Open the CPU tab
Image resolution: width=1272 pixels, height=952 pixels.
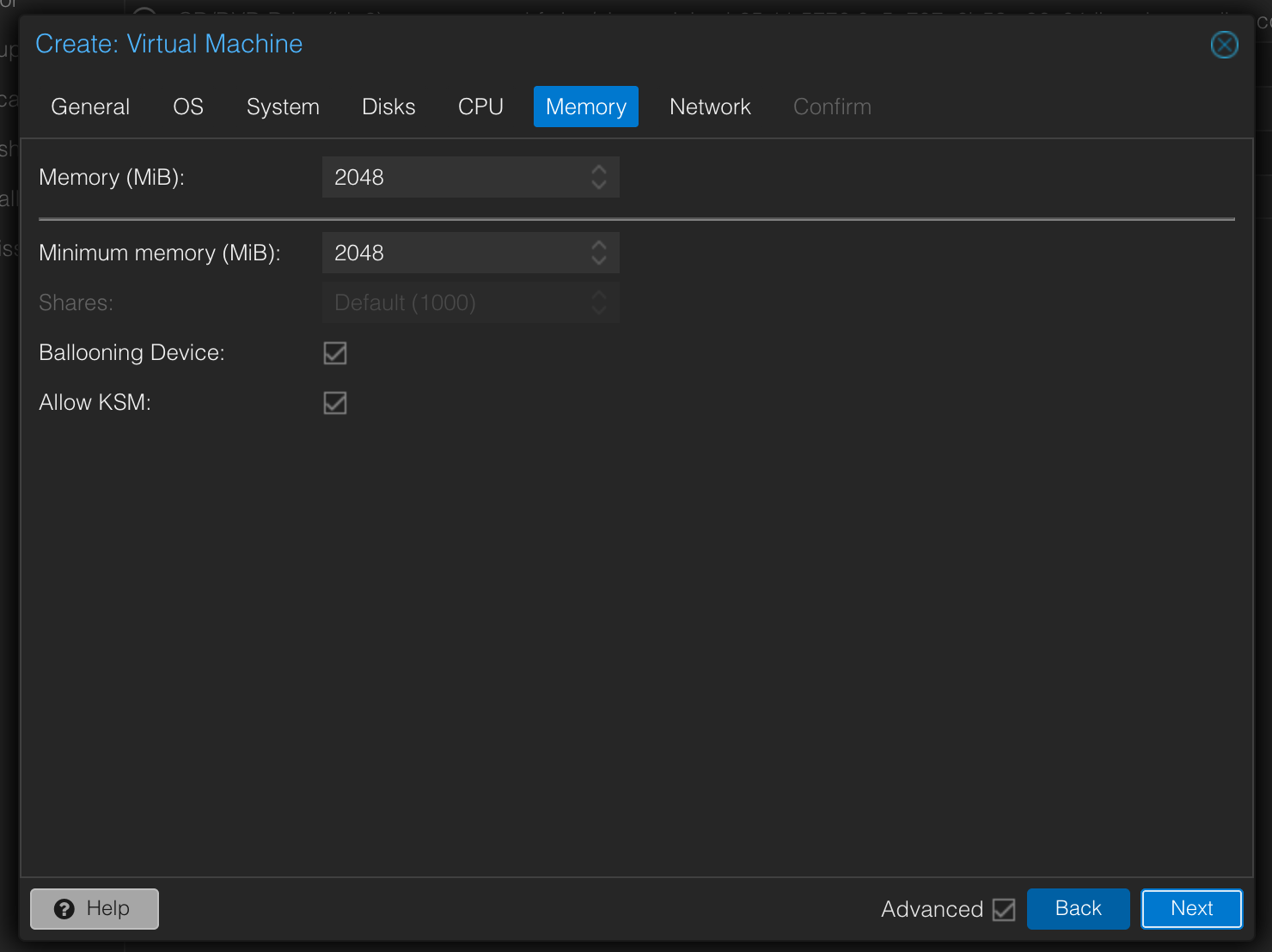[480, 107]
